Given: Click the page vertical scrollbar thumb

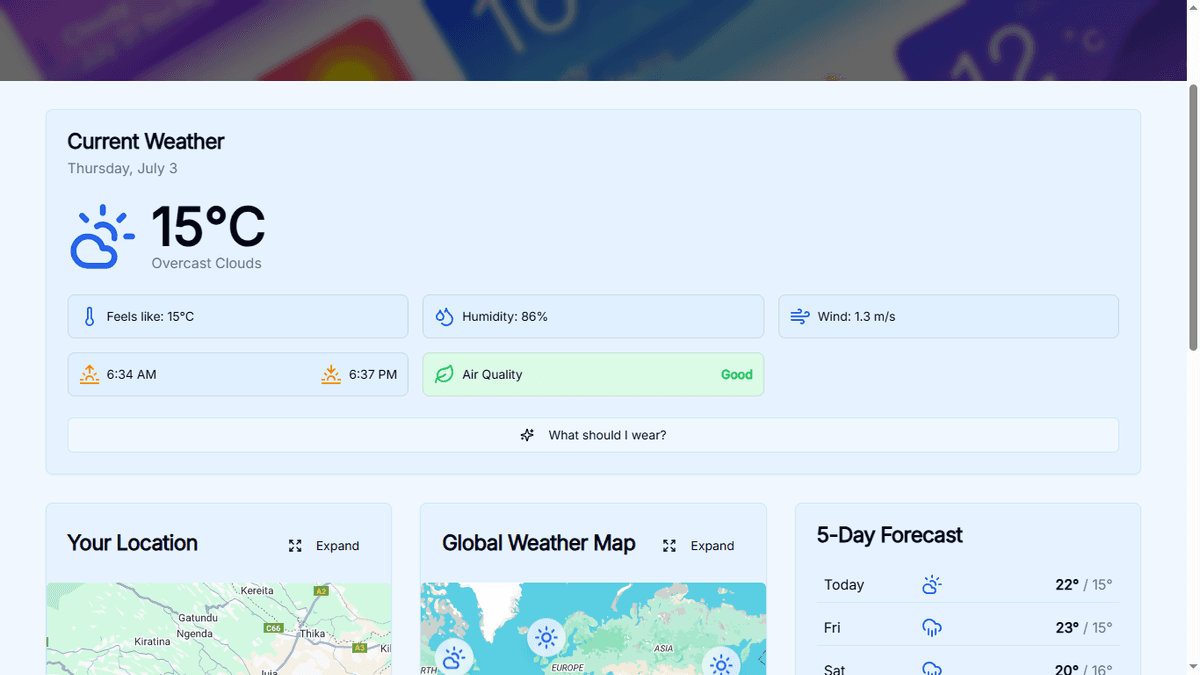Looking at the screenshot, I should (x=1192, y=217).
